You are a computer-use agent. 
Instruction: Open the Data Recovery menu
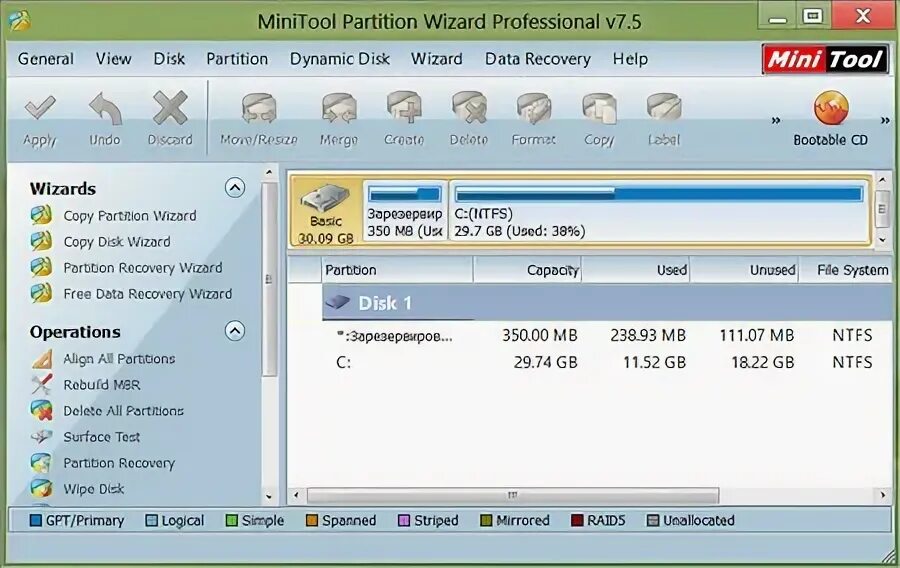coord(538,59)
